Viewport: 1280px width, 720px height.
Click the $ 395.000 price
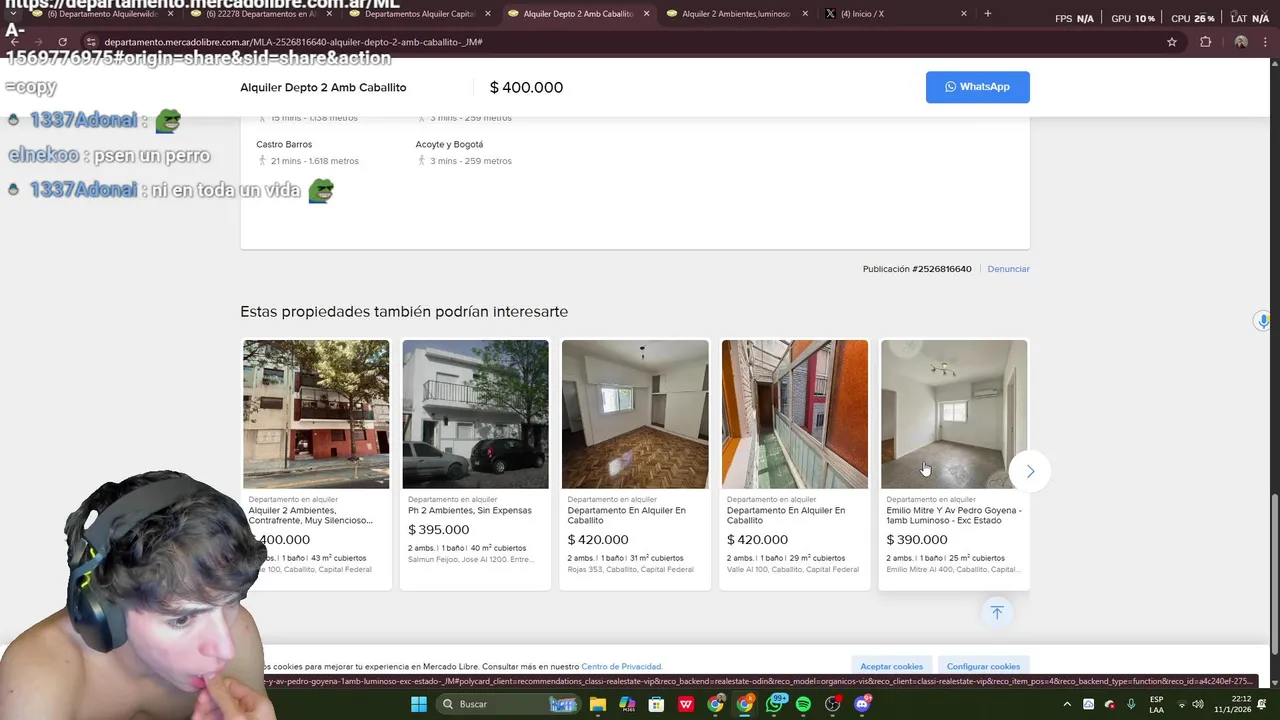click(x=438, y=529)
